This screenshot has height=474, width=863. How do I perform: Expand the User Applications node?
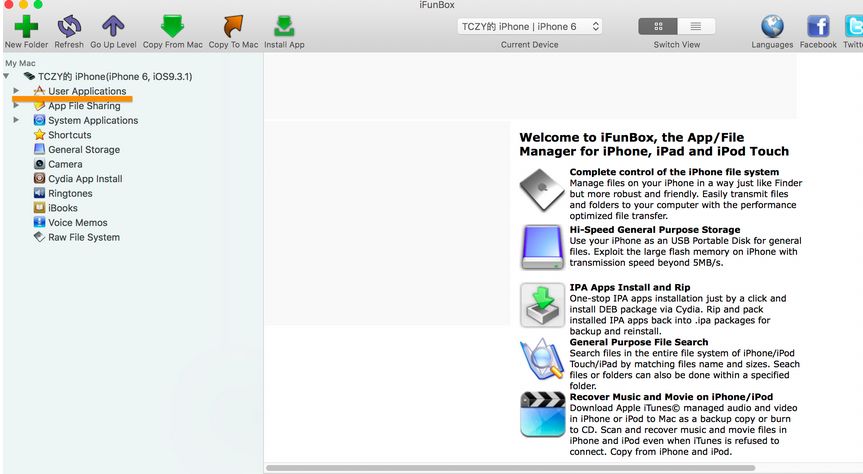click(x=16, y=90)
